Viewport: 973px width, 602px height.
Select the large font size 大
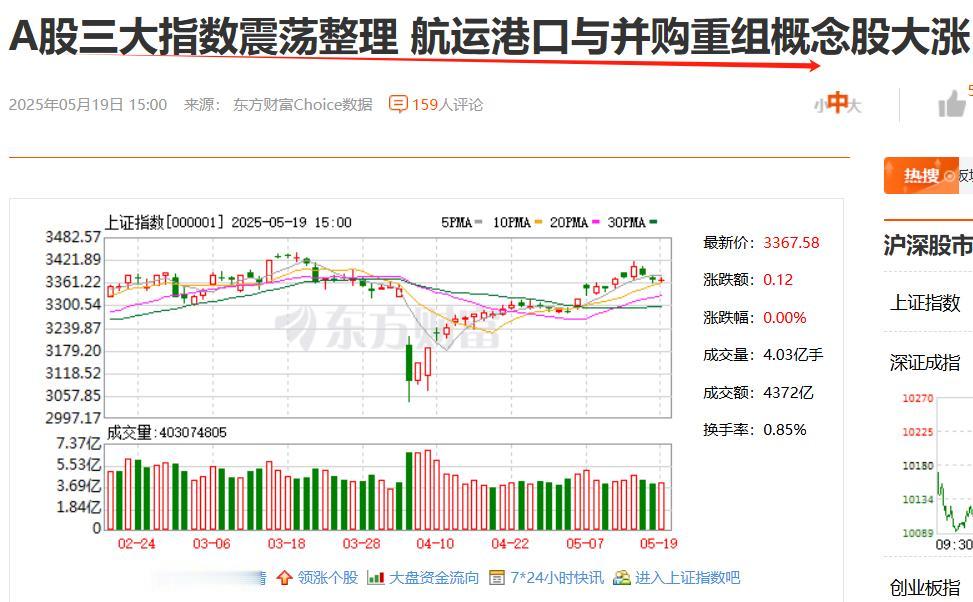(x=854, y=106)
